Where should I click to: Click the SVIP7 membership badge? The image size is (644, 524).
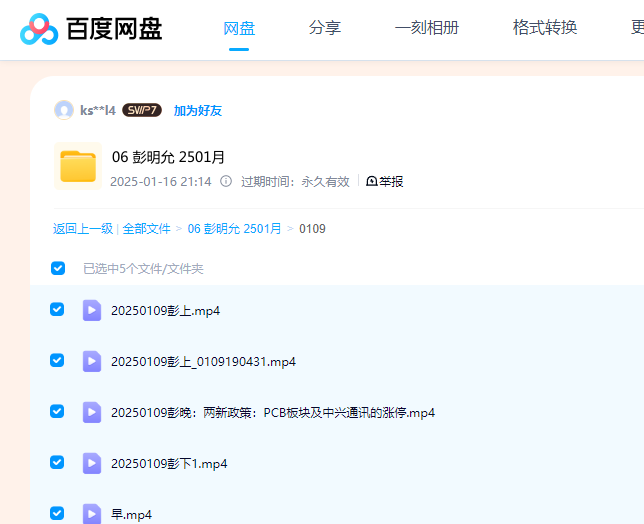[142, 110]
